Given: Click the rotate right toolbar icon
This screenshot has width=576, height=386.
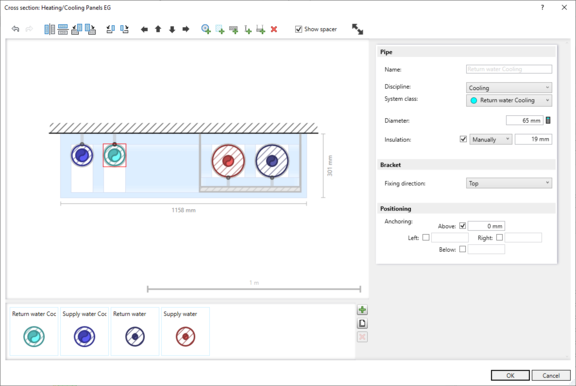Looking at the screenshot, I should pyautogui.click(x=125, y=29).
